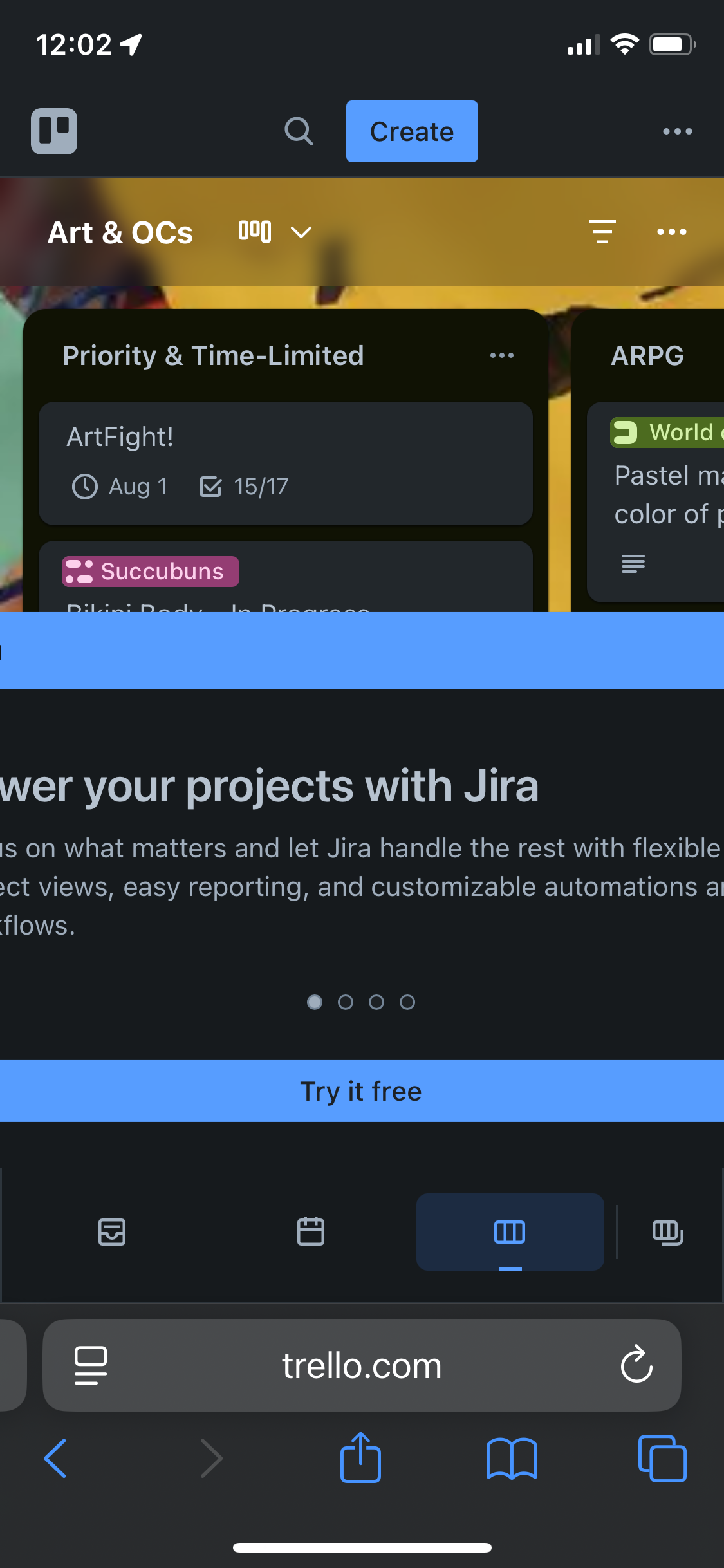Open the Trello home logo icon
This screenshot has height=1568, width=724.
[x=54, y=131]
